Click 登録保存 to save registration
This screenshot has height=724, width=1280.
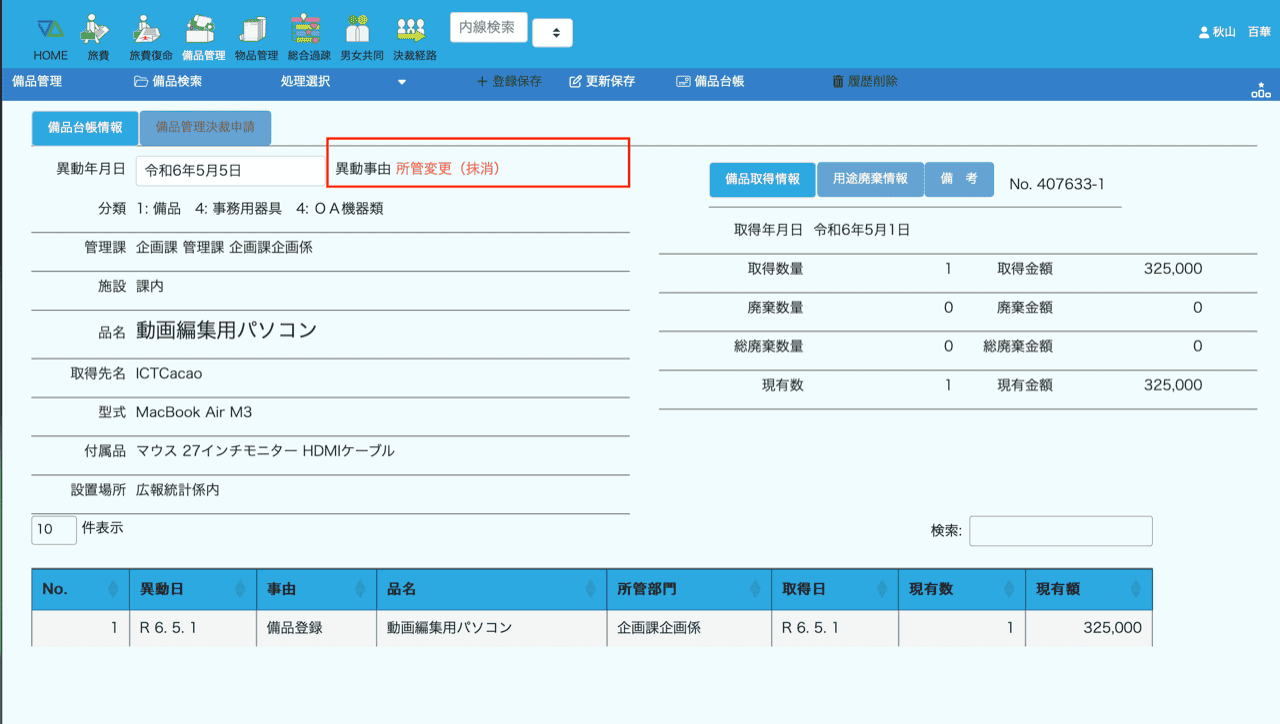pos(508,82)
